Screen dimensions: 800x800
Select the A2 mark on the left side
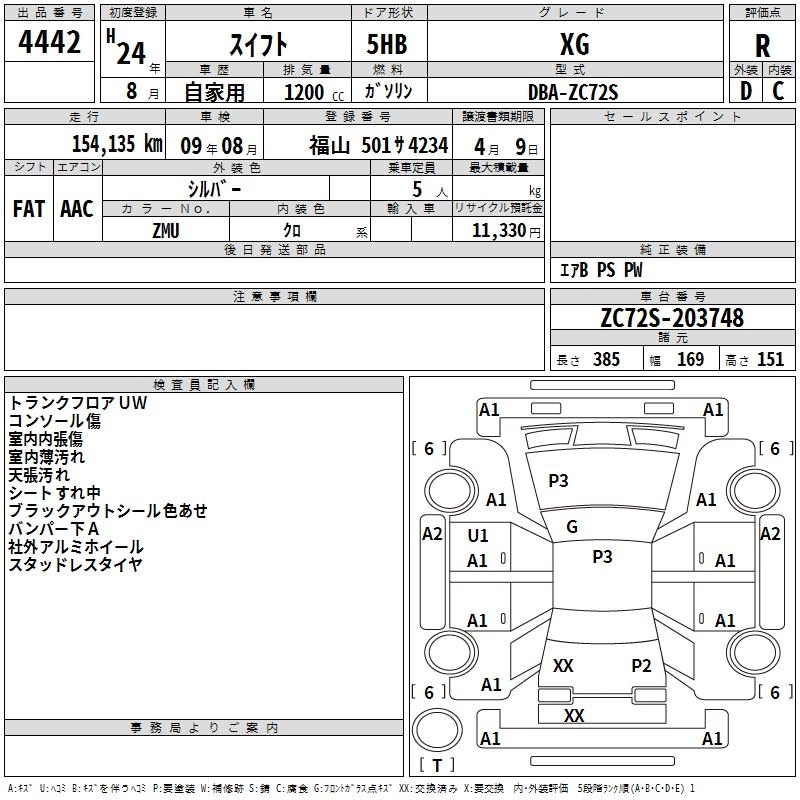[x=432, y=534]
